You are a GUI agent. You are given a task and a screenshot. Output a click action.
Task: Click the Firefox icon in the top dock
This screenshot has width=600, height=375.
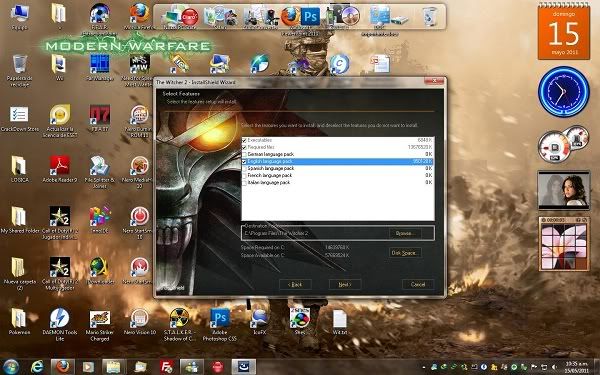tap(290, 17)
